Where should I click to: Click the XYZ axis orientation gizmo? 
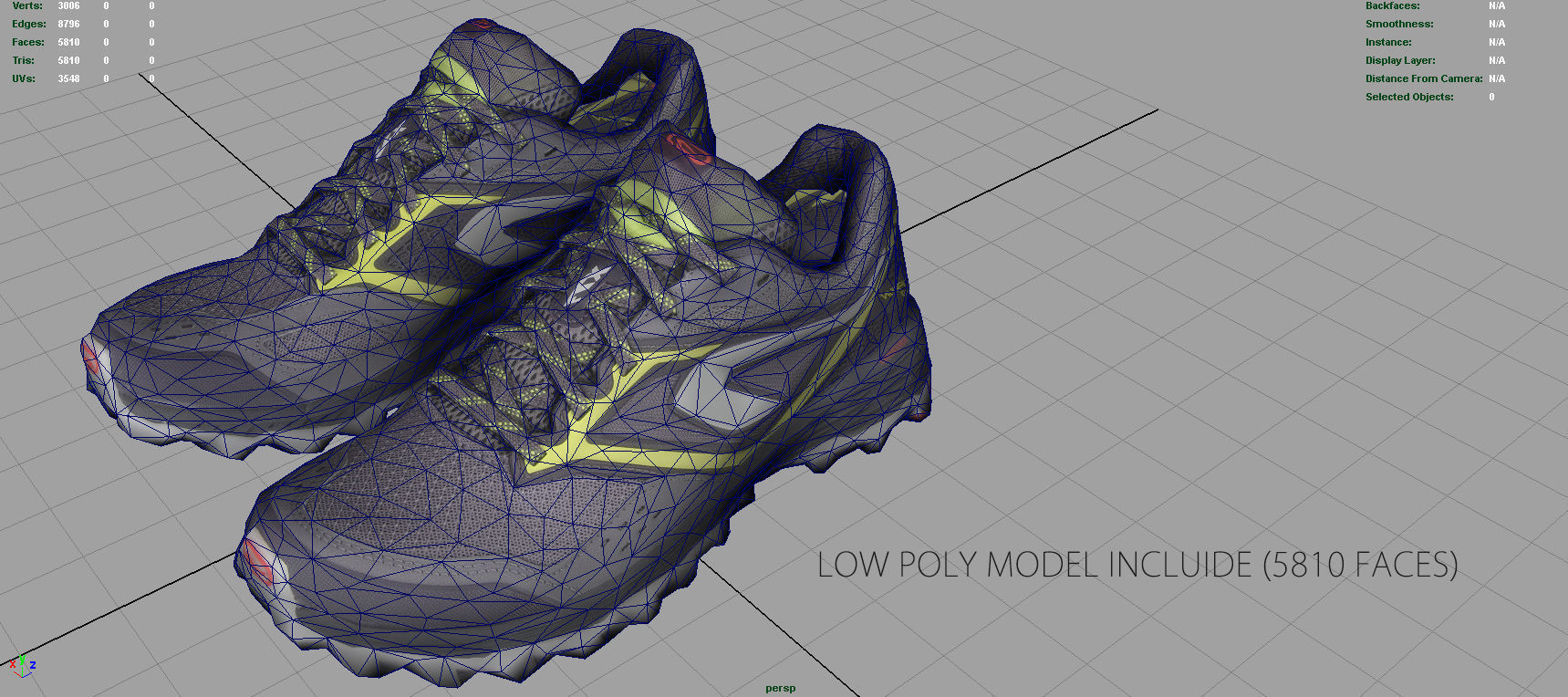tap(22, 666)
